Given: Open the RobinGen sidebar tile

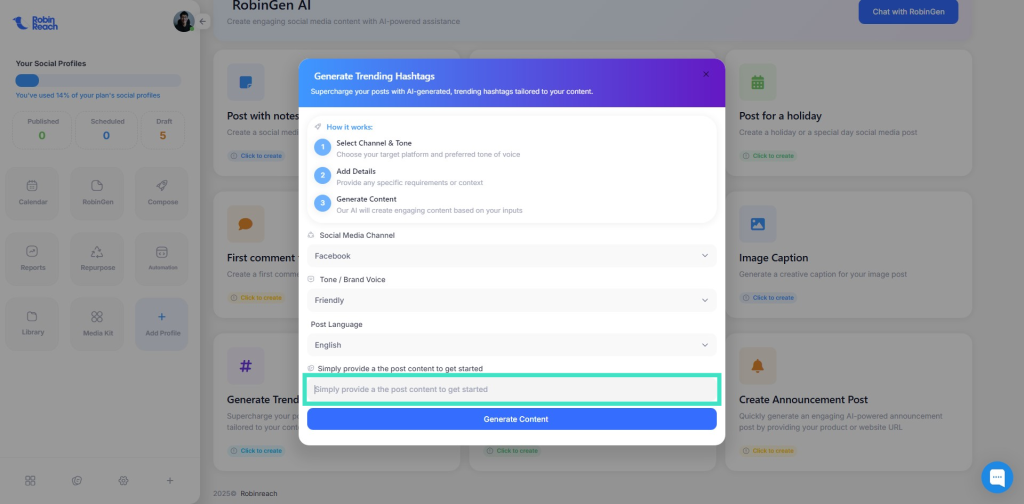Looking at the screenshot, I should [97, 193].
